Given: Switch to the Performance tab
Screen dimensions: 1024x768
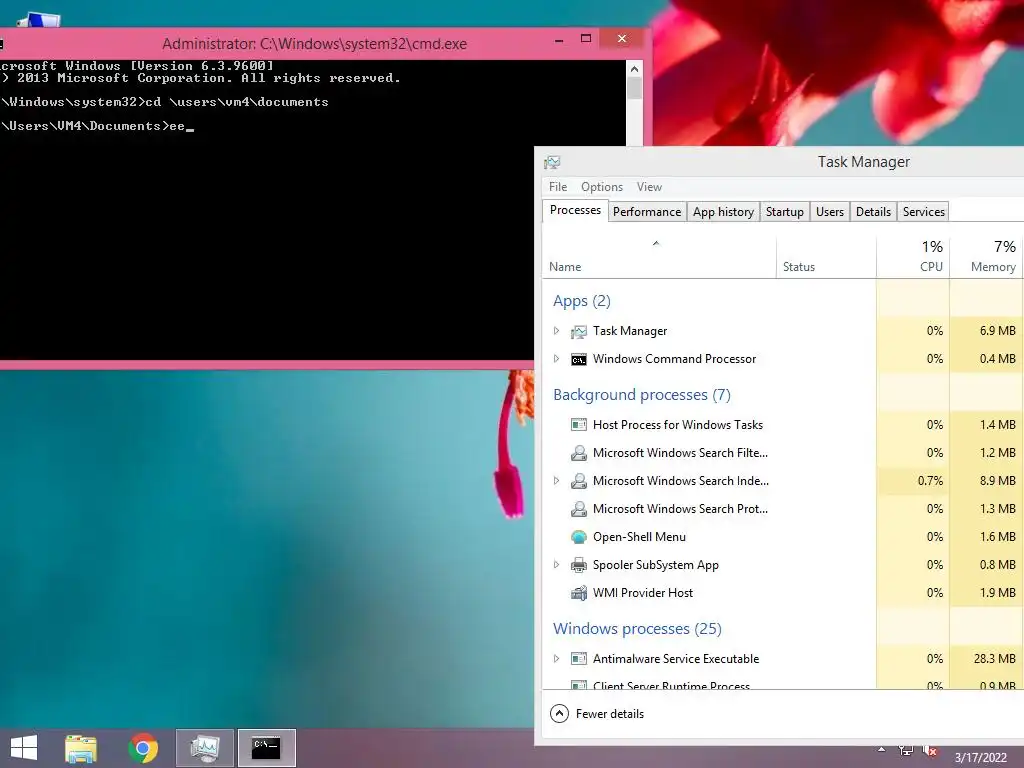Looking at the screenshot, I should (x=647, y=212).
